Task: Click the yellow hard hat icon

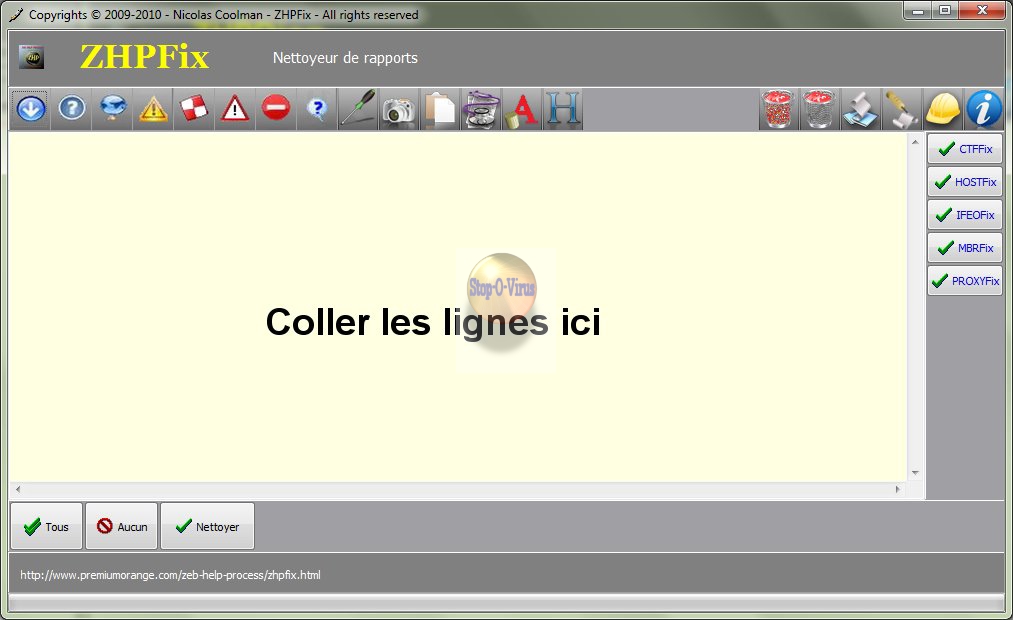Action: pyautogui.click(x=943, y=109)
